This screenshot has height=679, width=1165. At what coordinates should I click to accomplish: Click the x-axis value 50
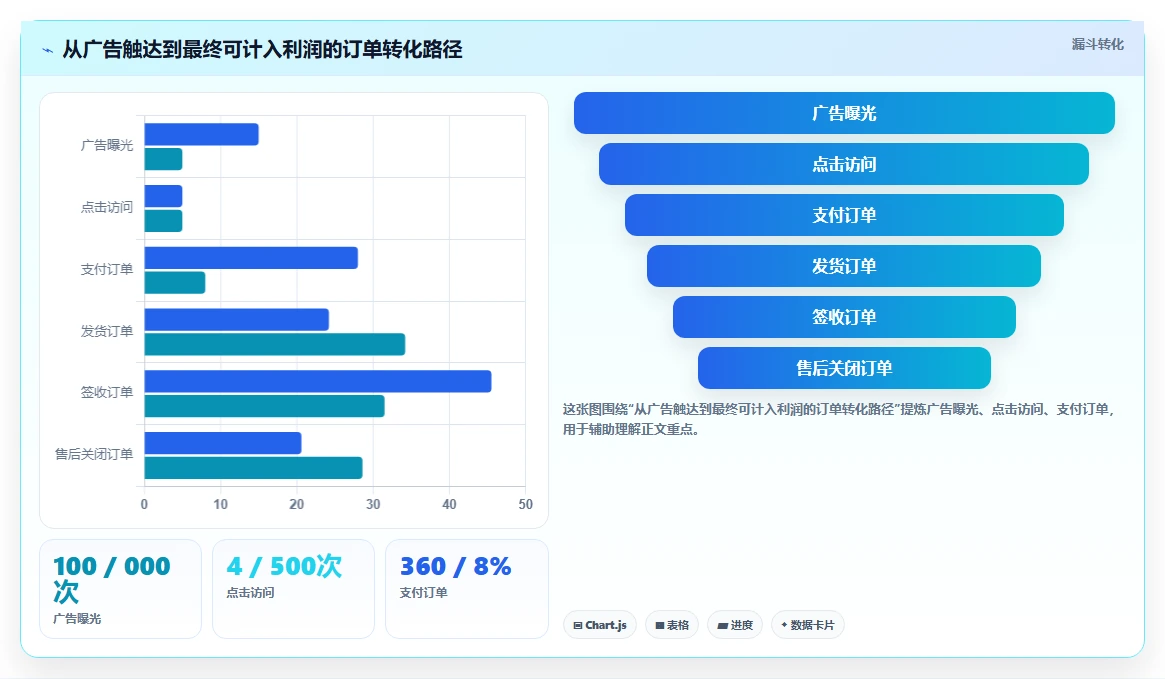[525, 504]
